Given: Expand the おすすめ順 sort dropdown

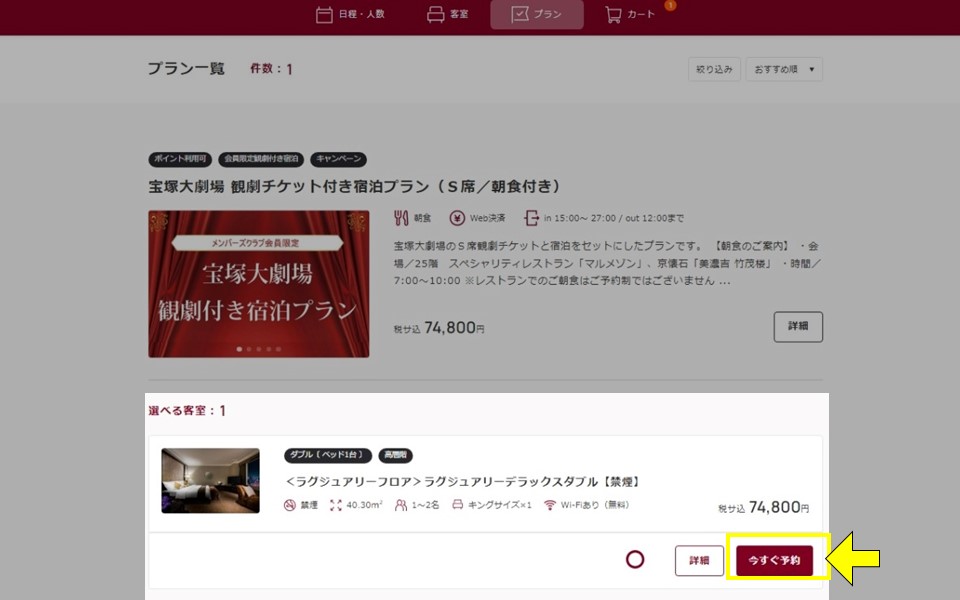Looking at the screenshot, I should coord(784,69).
